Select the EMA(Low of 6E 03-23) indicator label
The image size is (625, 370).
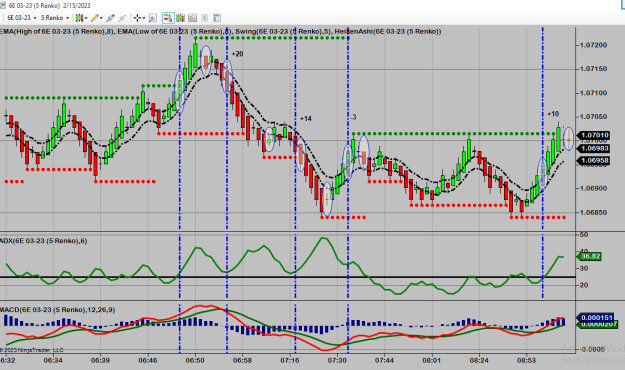pyautogui.click(x=174, y=31)
